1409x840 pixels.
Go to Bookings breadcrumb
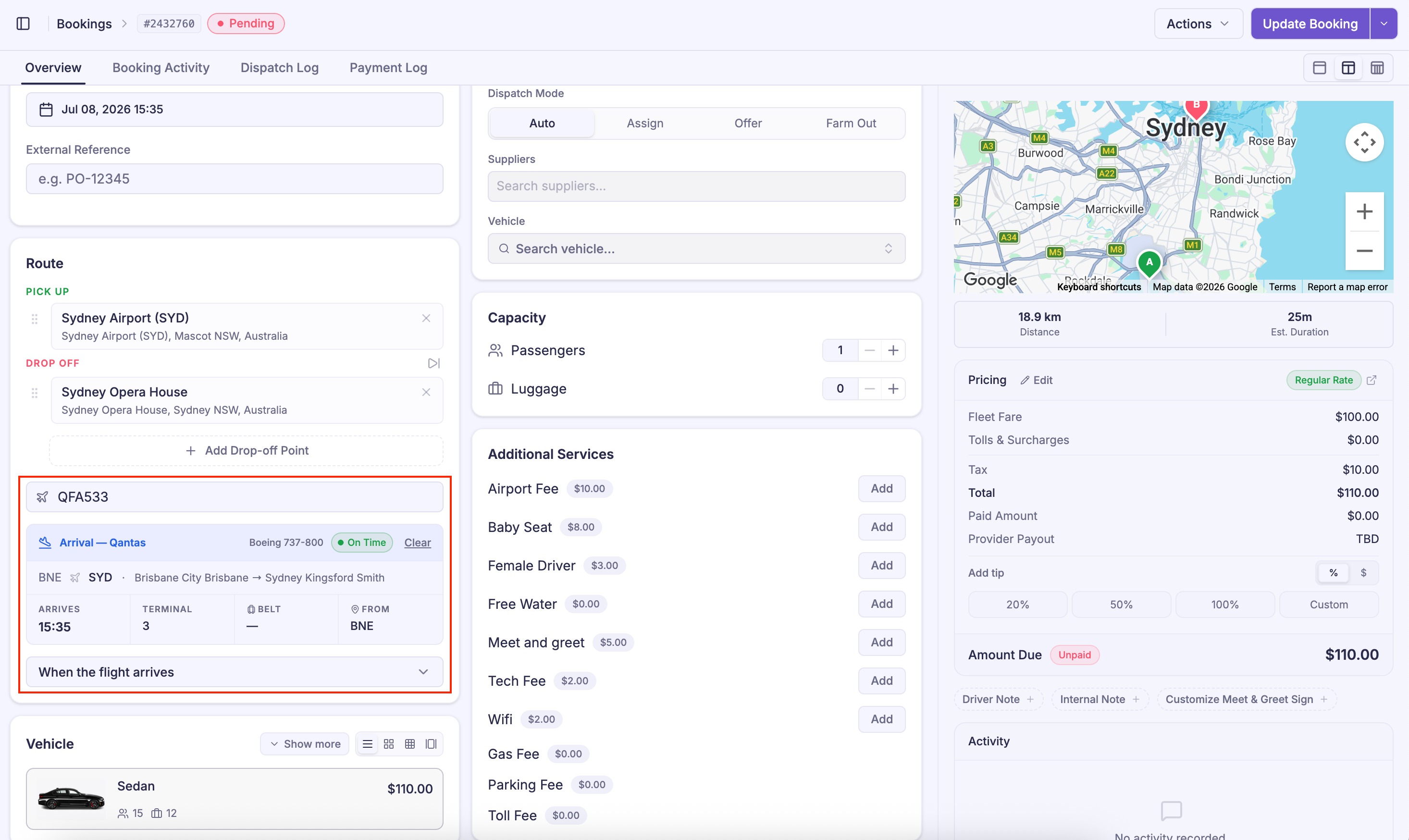click(84, 24)
